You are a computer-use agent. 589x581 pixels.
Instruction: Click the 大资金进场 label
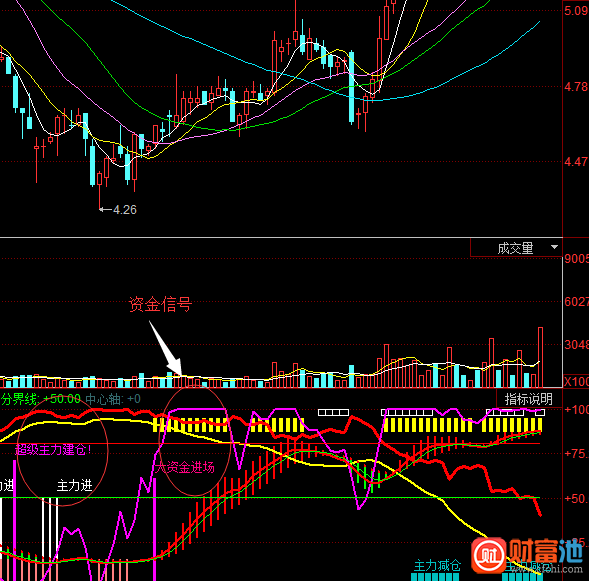tap(185, 467)
